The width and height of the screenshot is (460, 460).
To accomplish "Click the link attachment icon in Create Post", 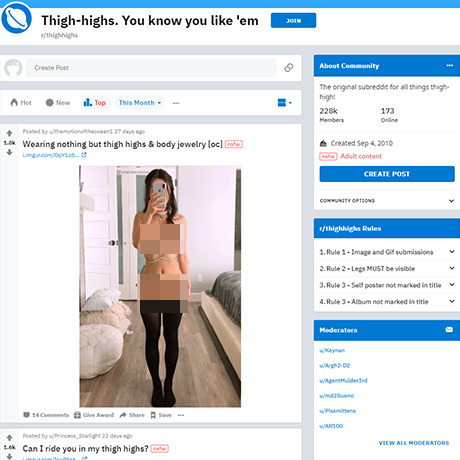I will pos(289,68).
